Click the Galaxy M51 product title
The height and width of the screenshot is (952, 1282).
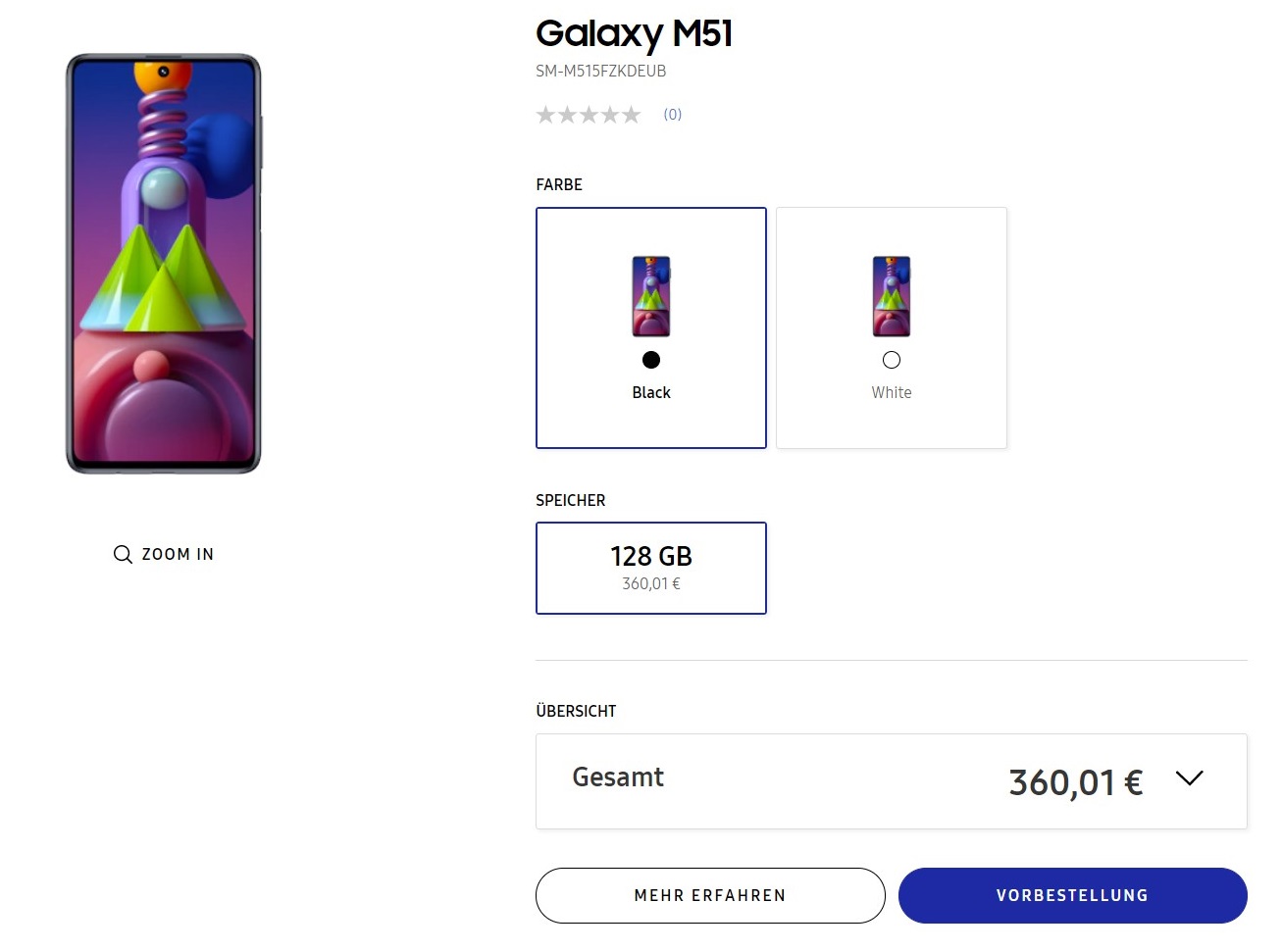[x=634, y=34]
